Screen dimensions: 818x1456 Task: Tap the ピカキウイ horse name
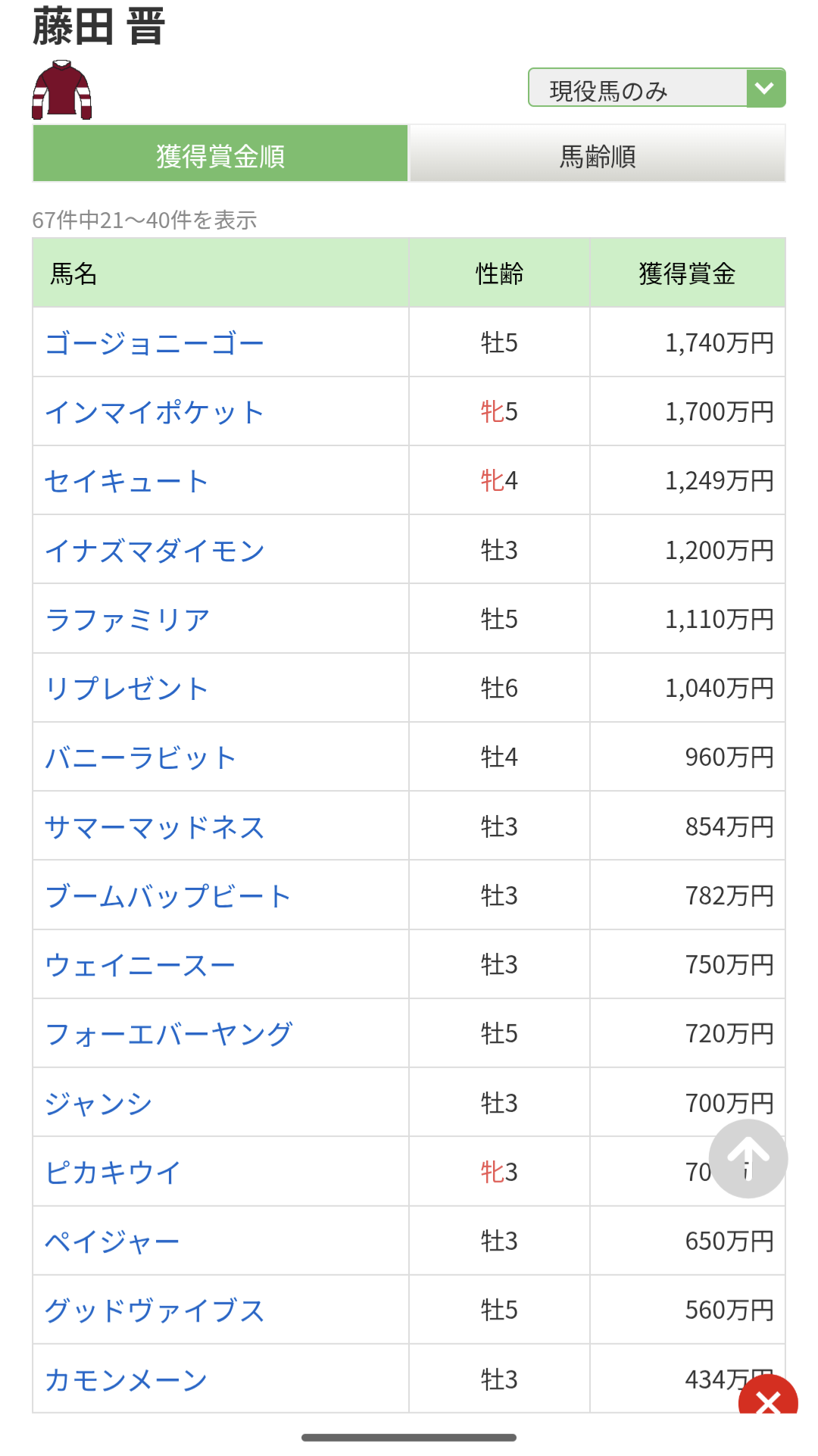pos(113,1173)
